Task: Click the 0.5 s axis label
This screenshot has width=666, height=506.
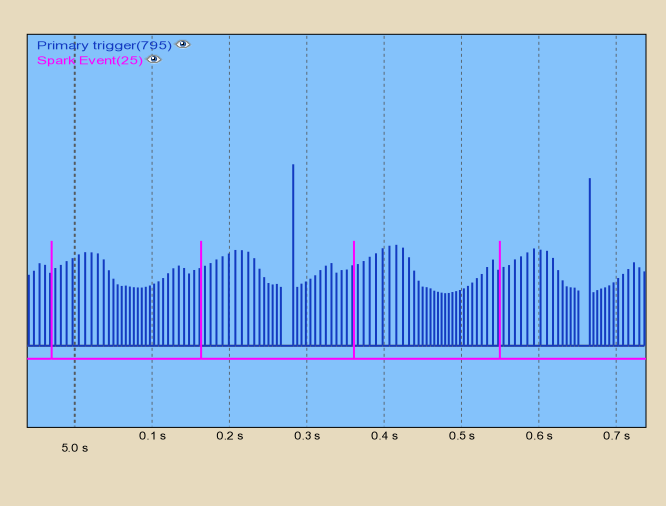Action: (x=461, y=436)
